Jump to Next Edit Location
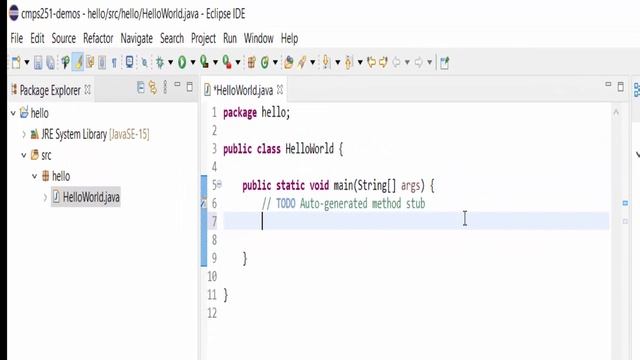The width and height of the screenshot is (640, 360). pyautogui.click(x=383, y=62)
